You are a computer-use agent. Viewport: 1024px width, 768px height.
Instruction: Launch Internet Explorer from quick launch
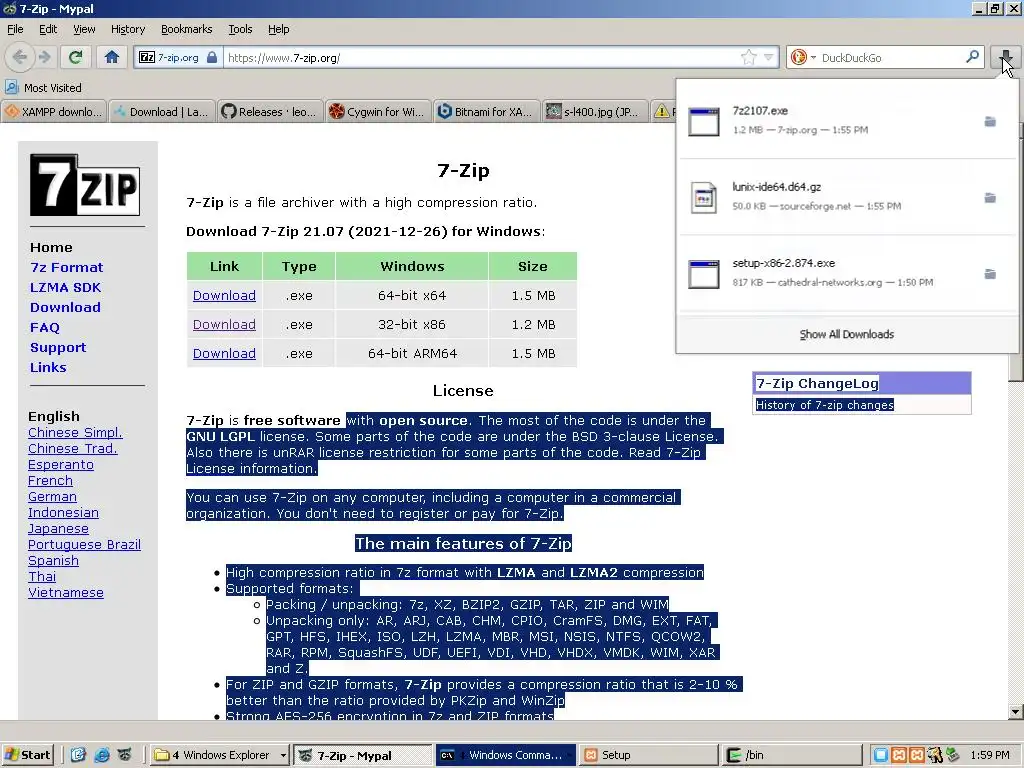pyautogui.click(x=101, y=755)
